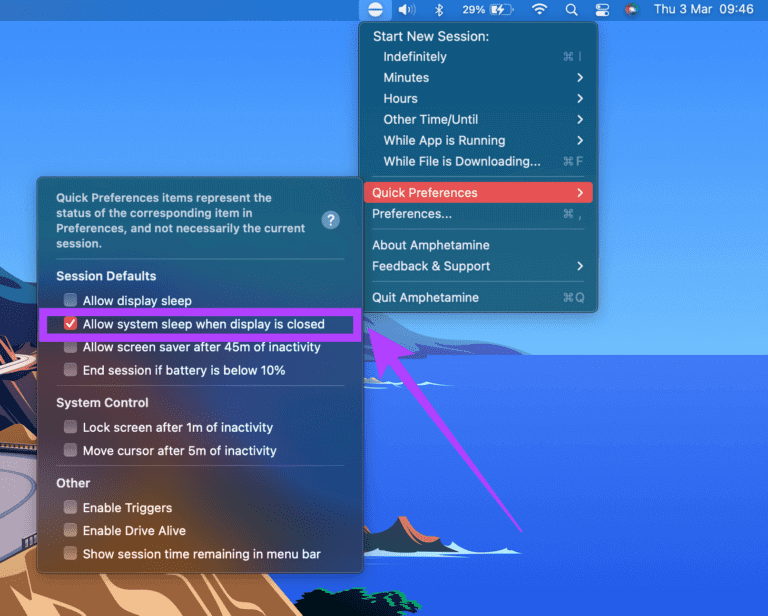Open the volume control in menu bar
The image size is (768, 616).
407,10
